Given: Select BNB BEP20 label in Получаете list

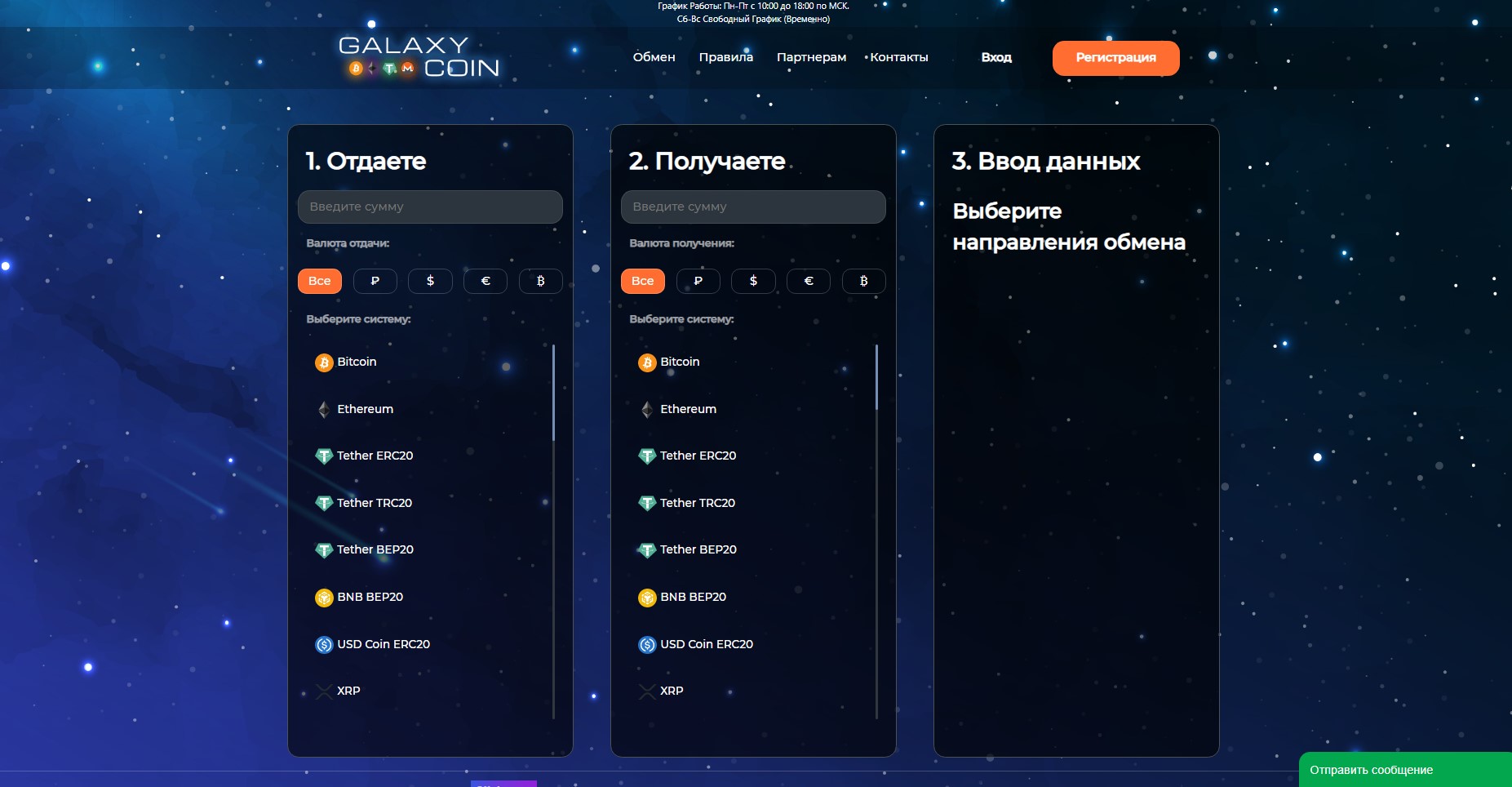Looking at the screenshot, I should [x=693, y=597].
